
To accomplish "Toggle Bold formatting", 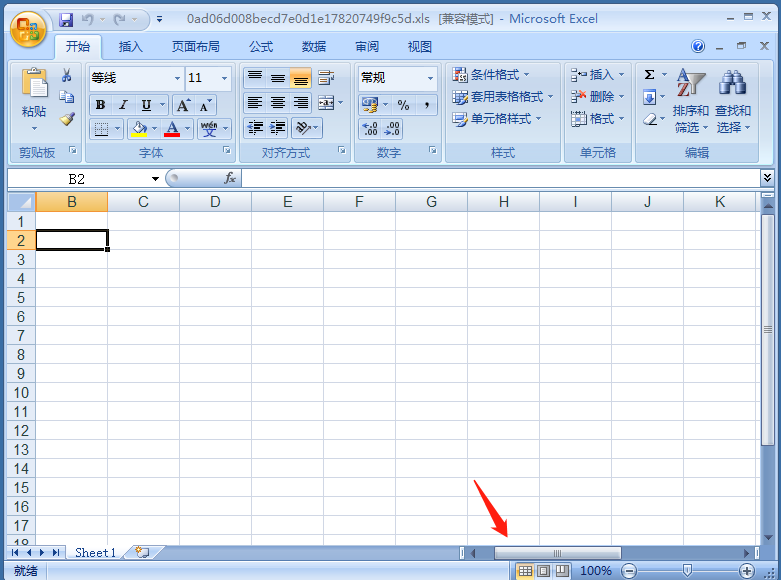I will (x=101, y=105).
